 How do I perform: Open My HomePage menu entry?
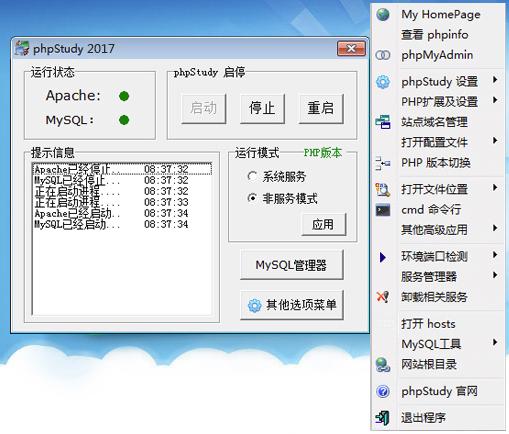point(438,14)
